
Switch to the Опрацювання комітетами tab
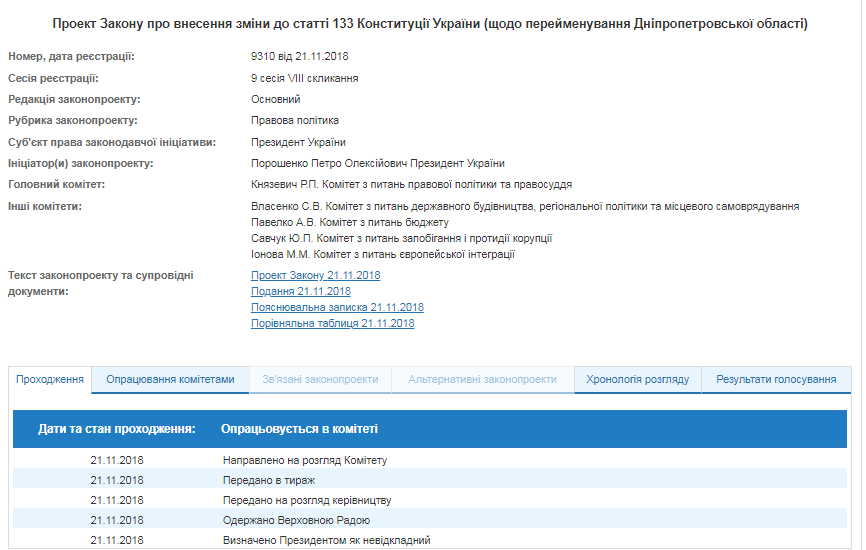tap(170, 380)
